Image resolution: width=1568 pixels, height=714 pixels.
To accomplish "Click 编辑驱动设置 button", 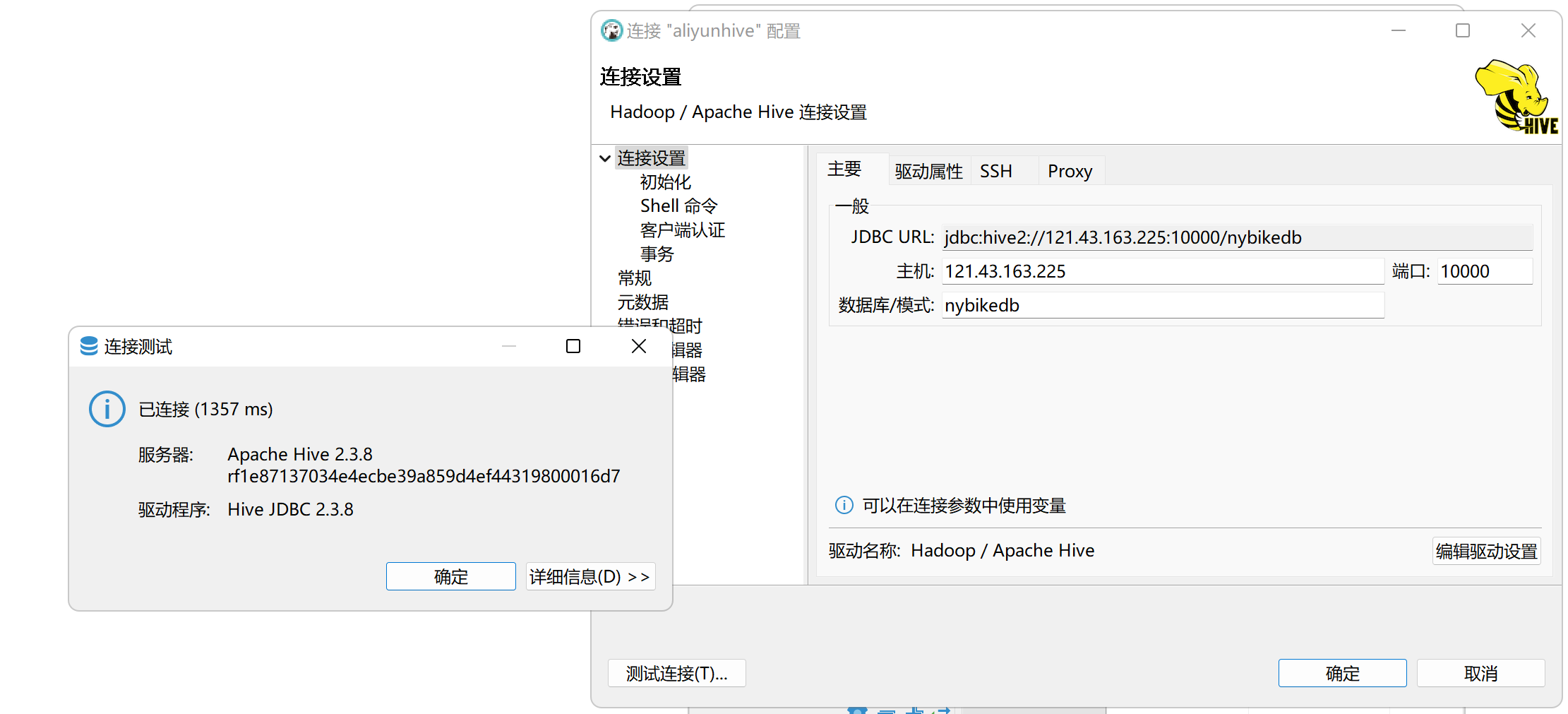I will [x=1486, y=551].
